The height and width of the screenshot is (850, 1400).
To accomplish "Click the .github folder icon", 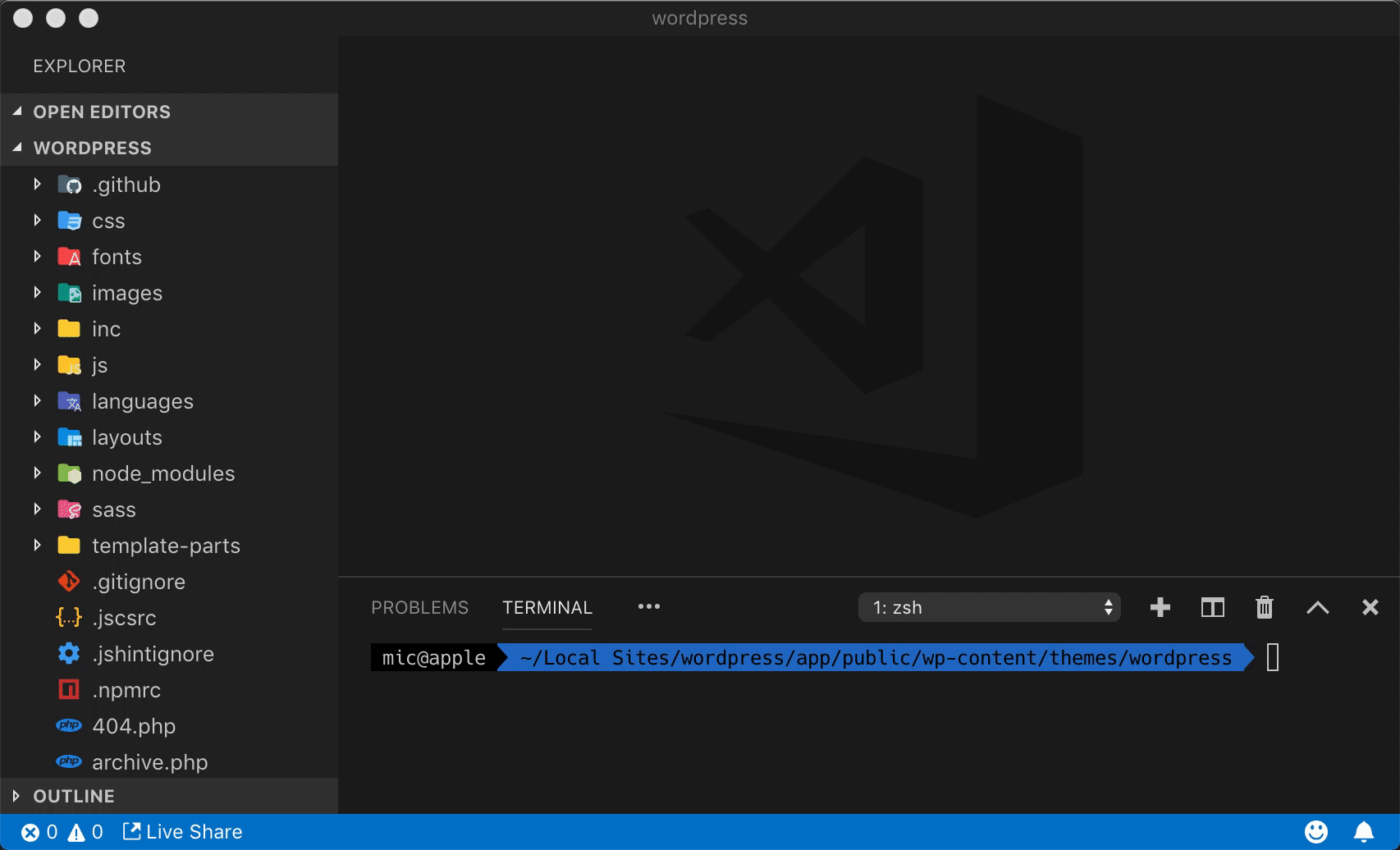I will point(70,185).
